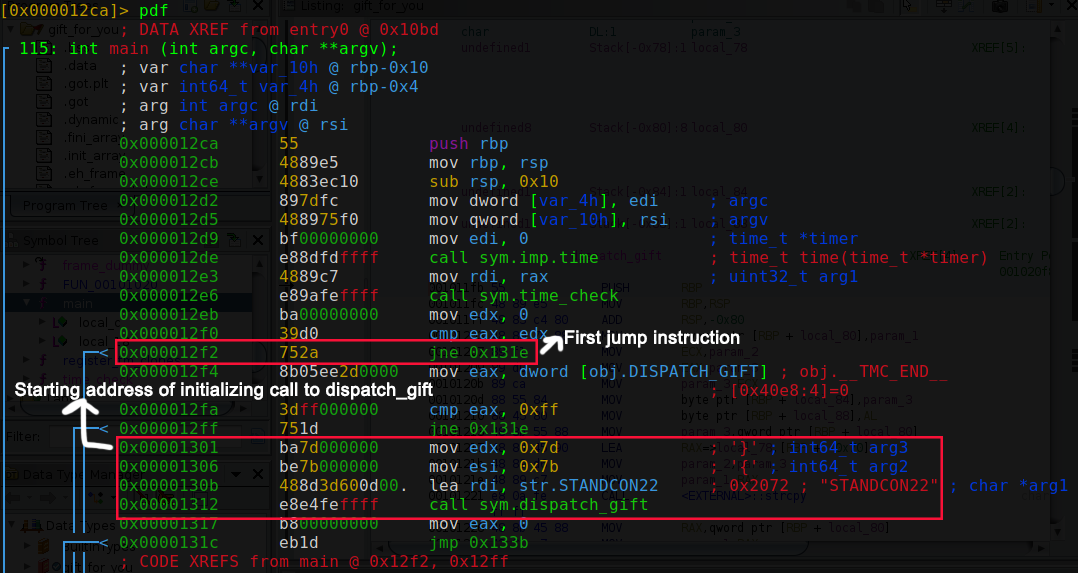Click the .got.plt section file icon

click(44, 84)
